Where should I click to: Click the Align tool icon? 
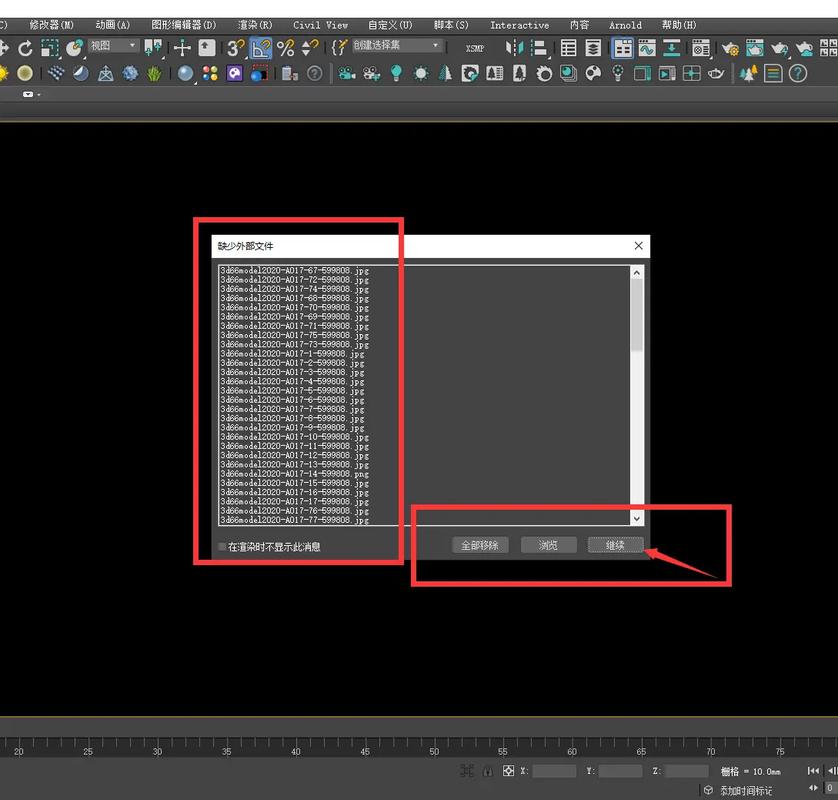[x=539, y=48]
